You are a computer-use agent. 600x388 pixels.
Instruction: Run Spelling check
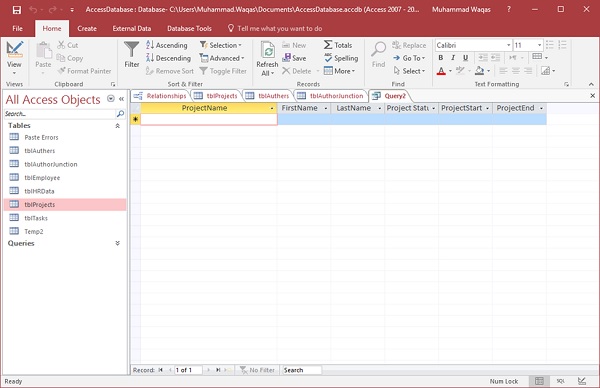coord(341,58)
